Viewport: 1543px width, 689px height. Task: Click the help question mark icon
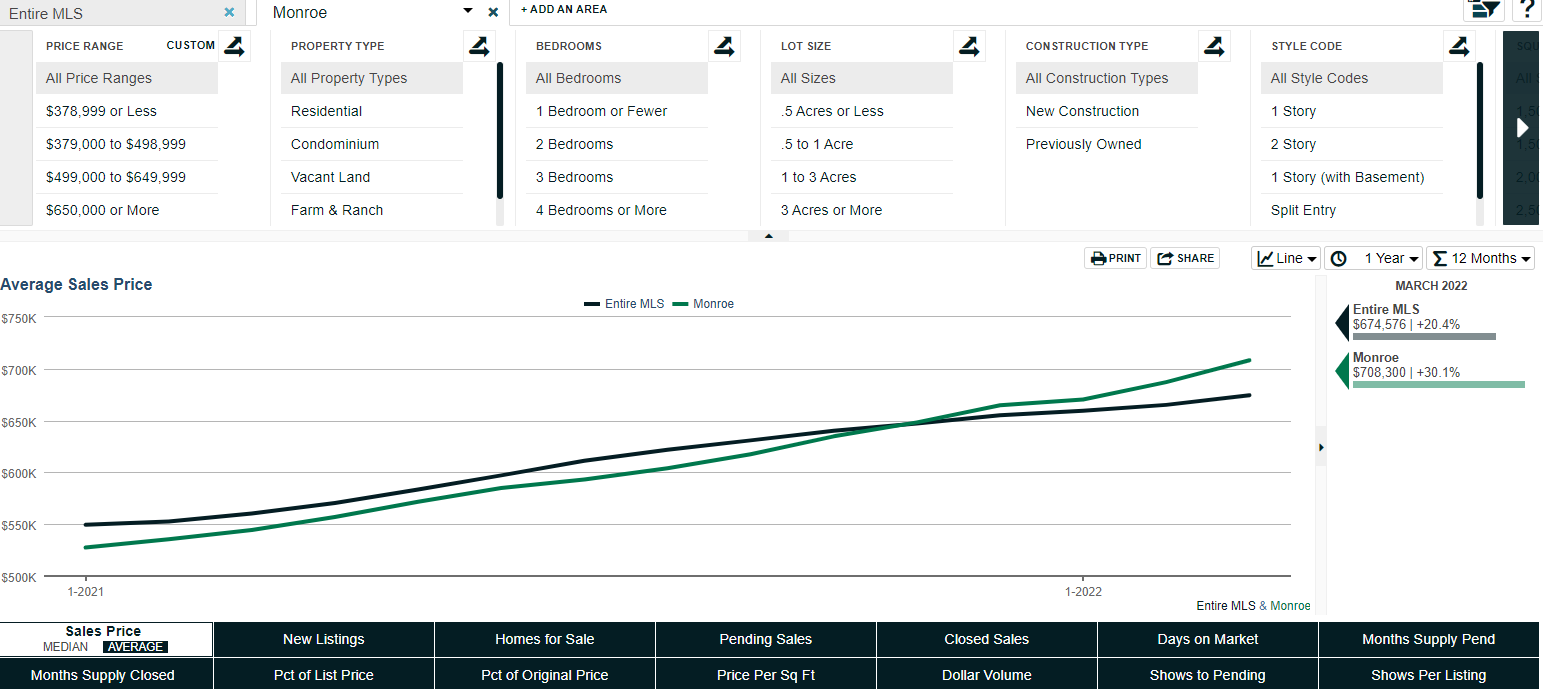(x=1527, y=9)
